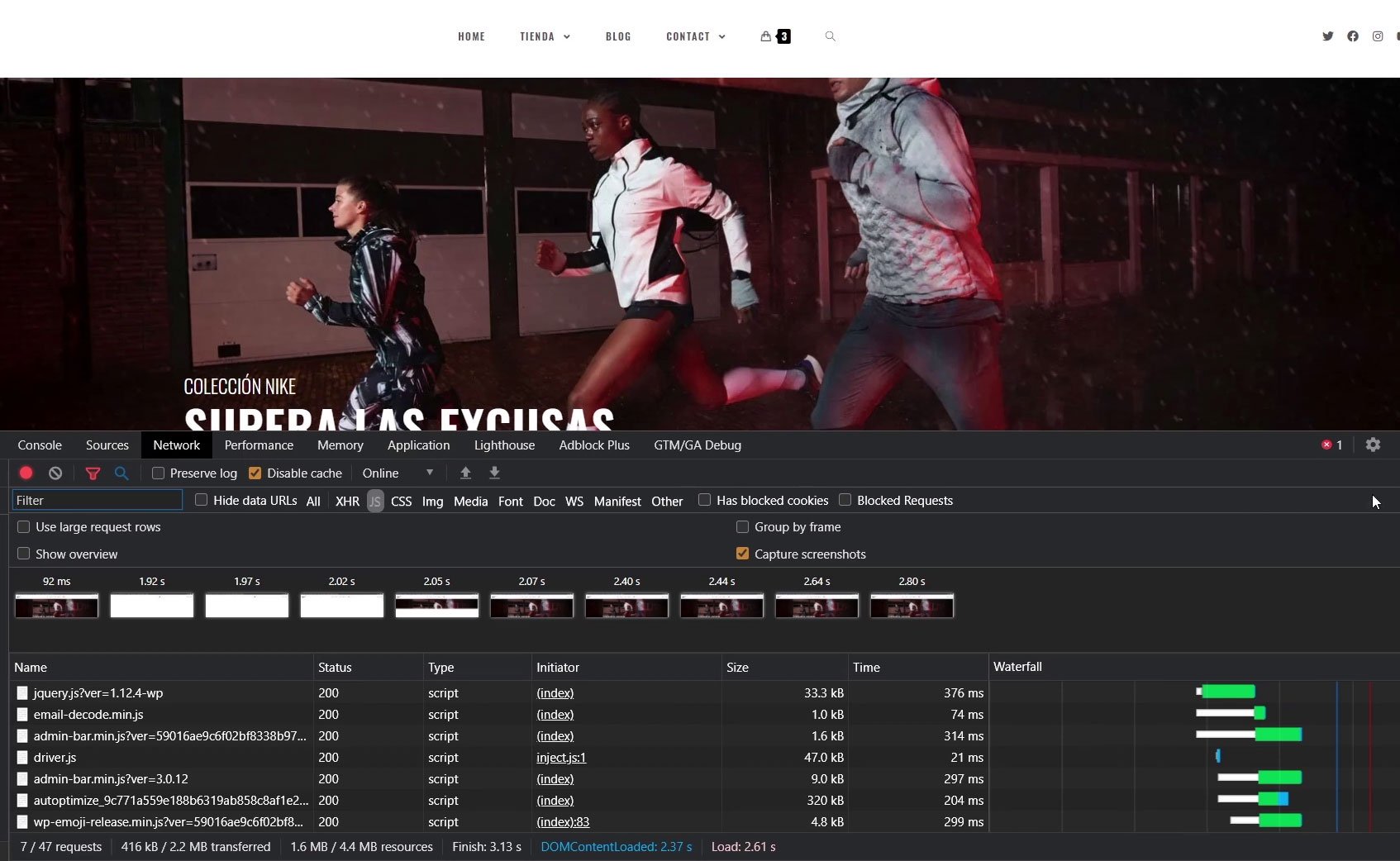This screenshot has width=1400, height=861.
Task: Open the Adblock Plus tab
Action: coord(594,445)
